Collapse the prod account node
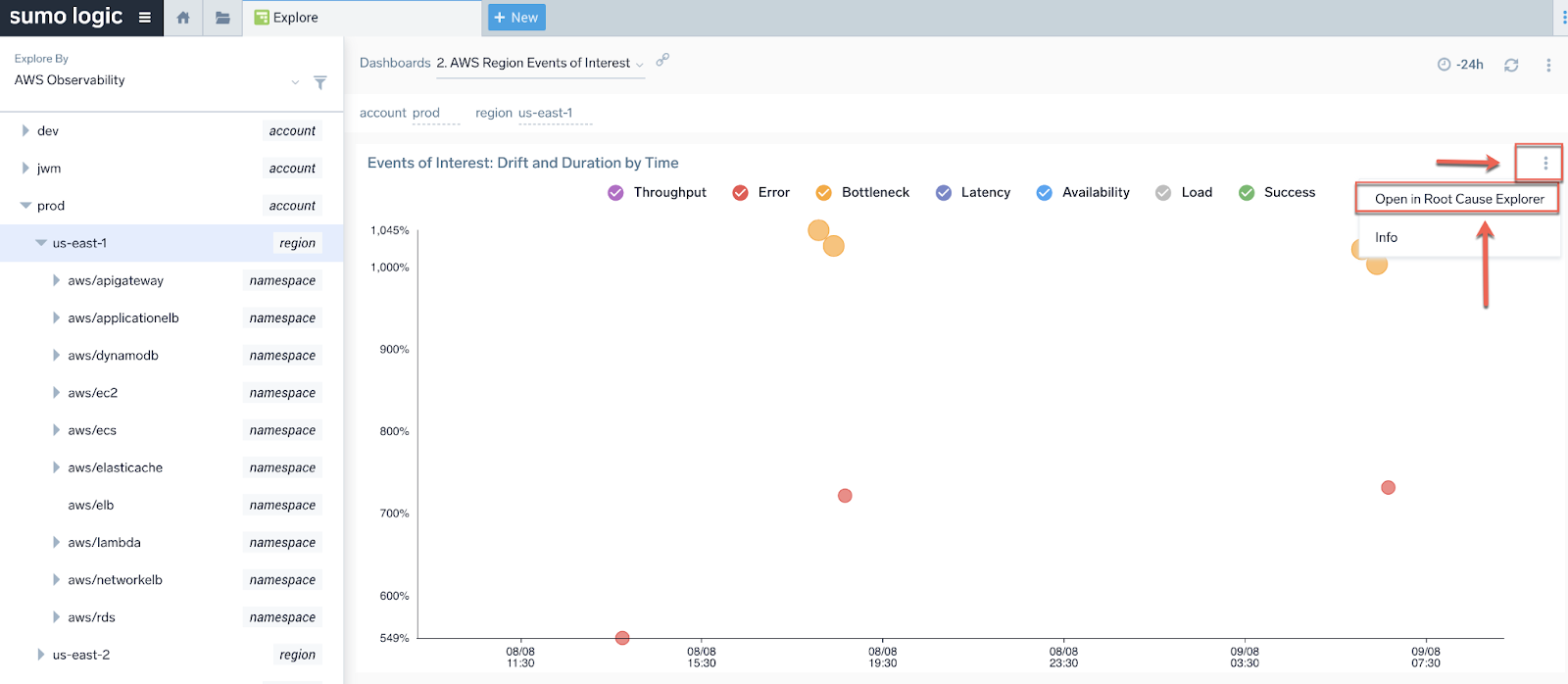 coord(25,206)
